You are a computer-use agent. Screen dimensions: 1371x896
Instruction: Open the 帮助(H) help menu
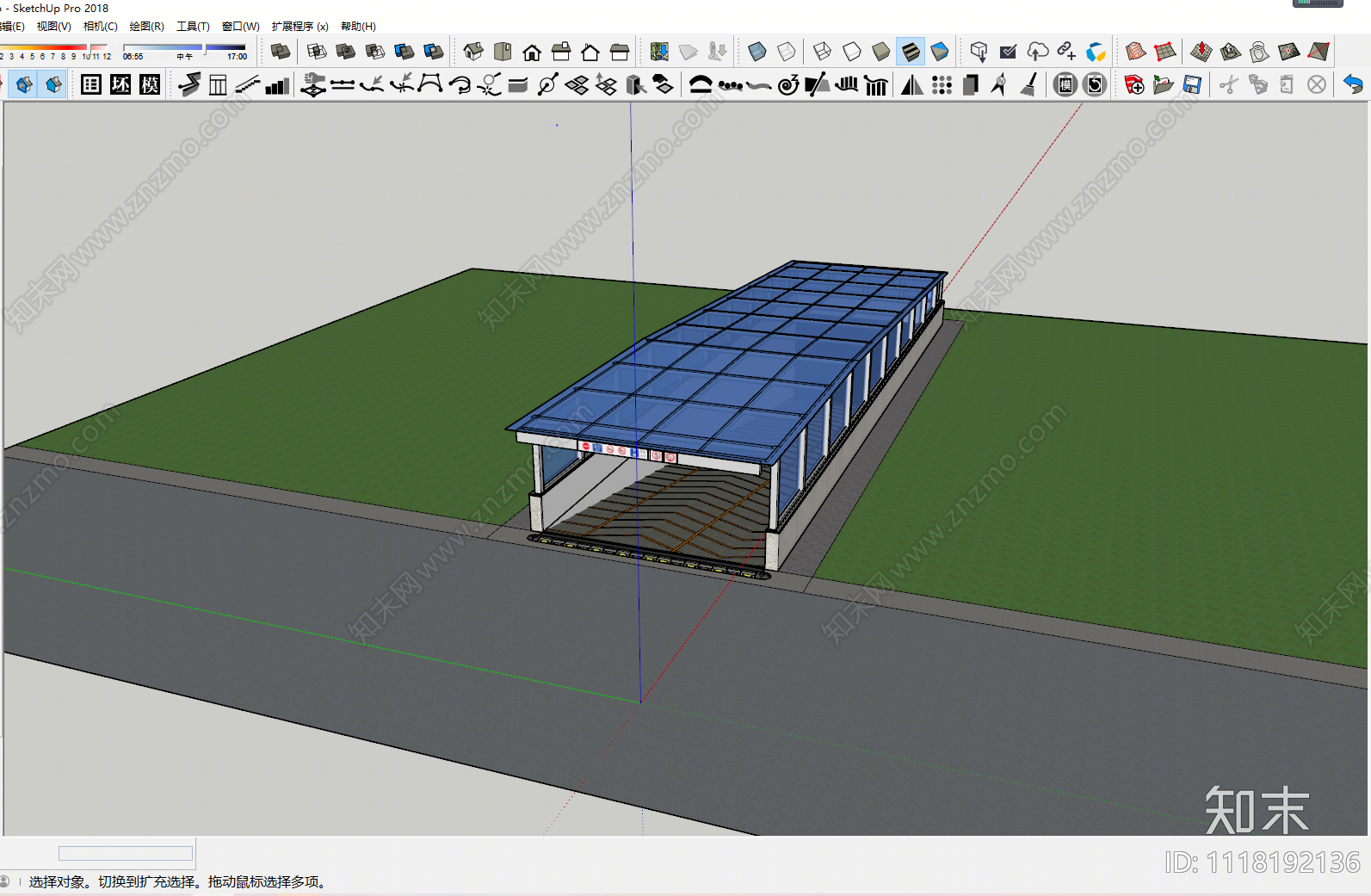358,27
